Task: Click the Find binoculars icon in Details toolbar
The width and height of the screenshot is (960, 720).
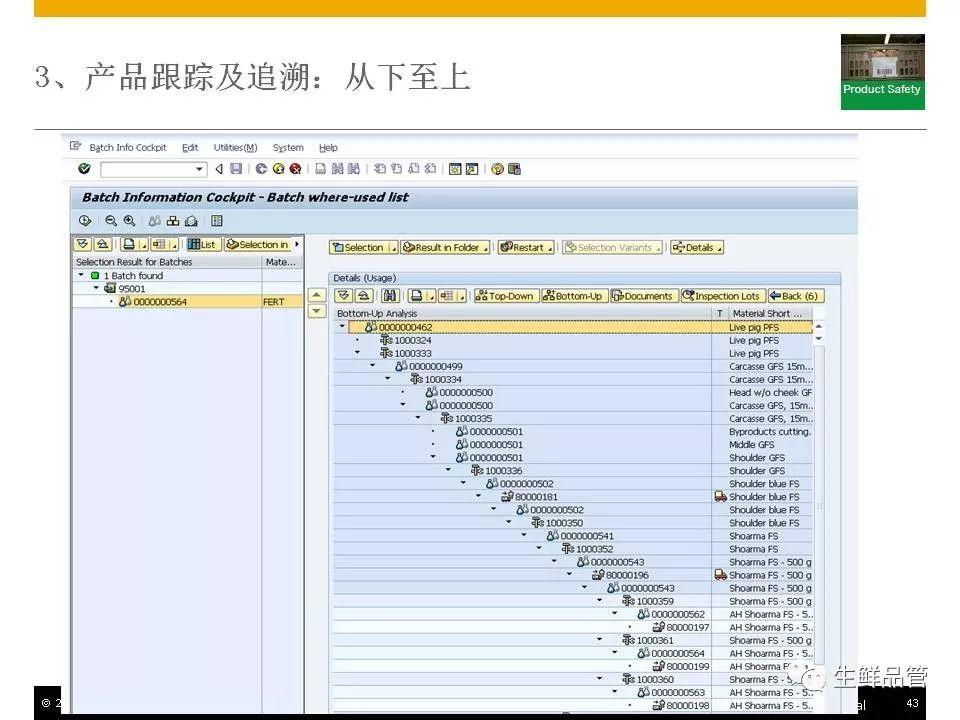Action: coord(389,296)
